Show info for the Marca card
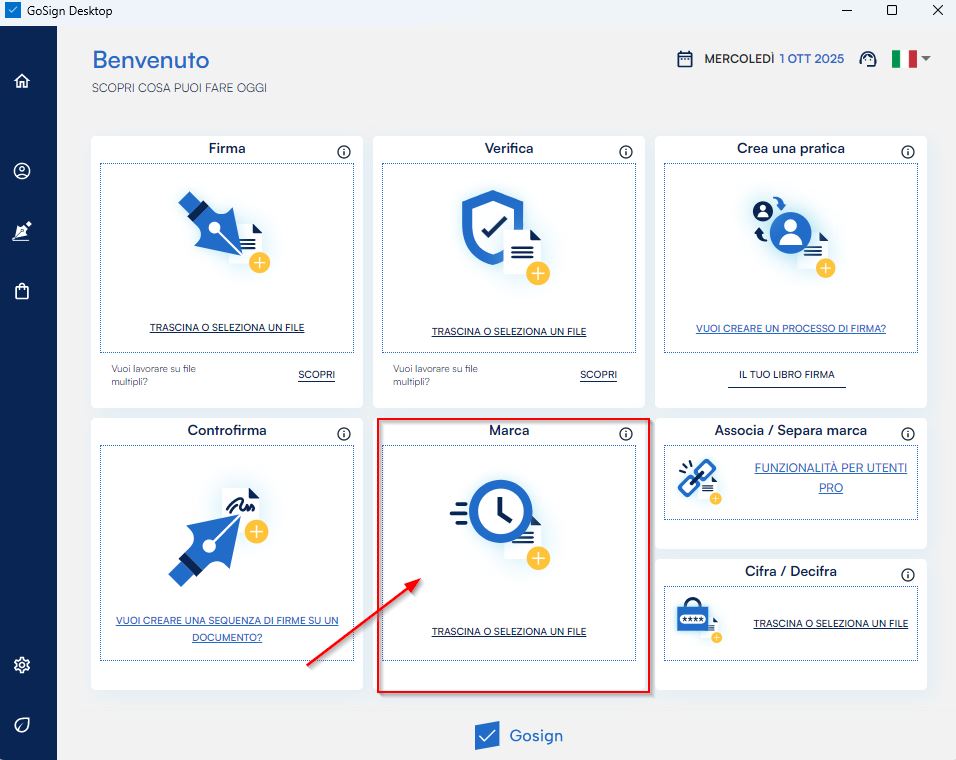The height and width of the screenshot is (760, 956). coord(626,434)
